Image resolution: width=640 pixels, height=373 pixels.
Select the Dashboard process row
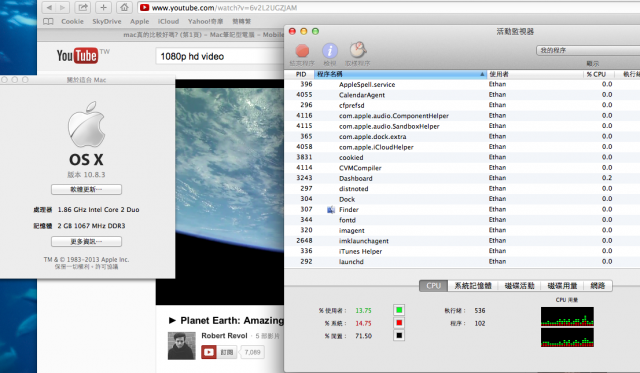click(462, 178)
